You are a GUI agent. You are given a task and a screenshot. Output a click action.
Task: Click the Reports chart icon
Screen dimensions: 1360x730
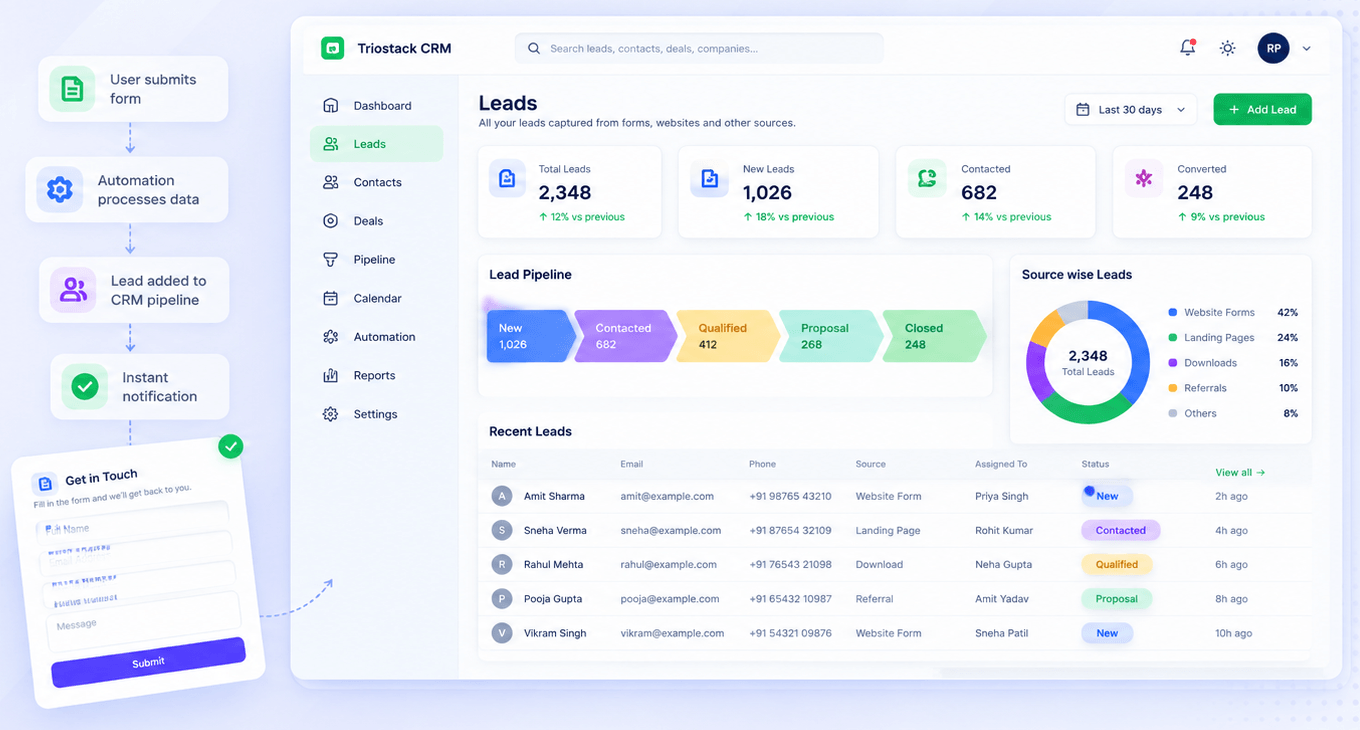330,375
